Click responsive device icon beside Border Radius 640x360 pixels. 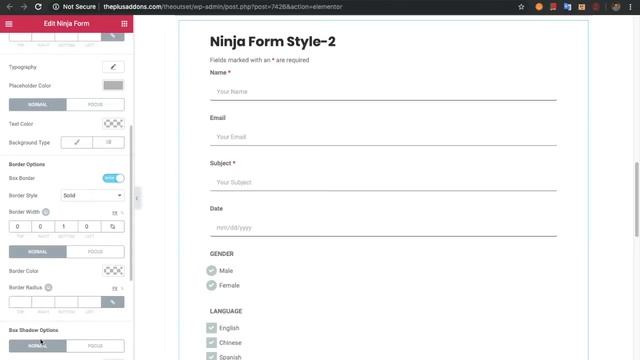(x=48, y=287)
